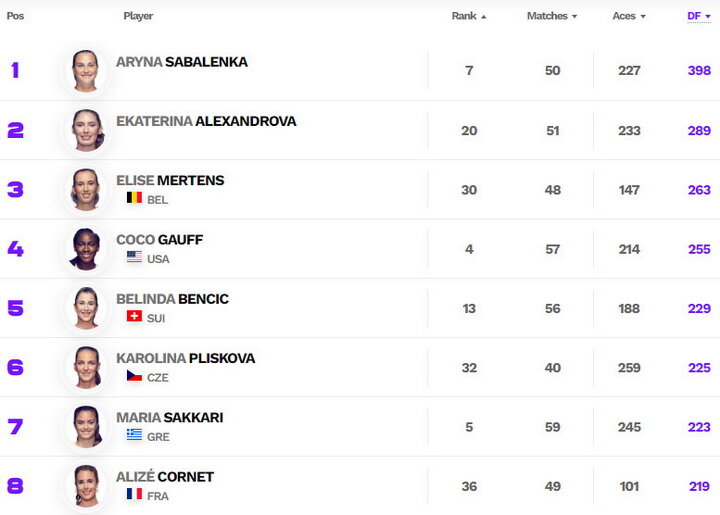Click the Switzerland flag icon
Viewport: 720px width, 515px height.
[134, 316]
